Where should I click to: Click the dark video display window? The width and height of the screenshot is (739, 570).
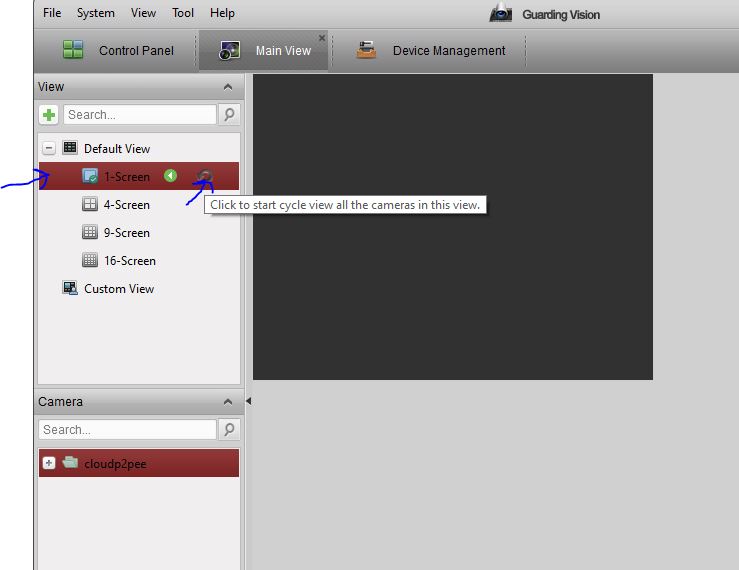(453, 227)
